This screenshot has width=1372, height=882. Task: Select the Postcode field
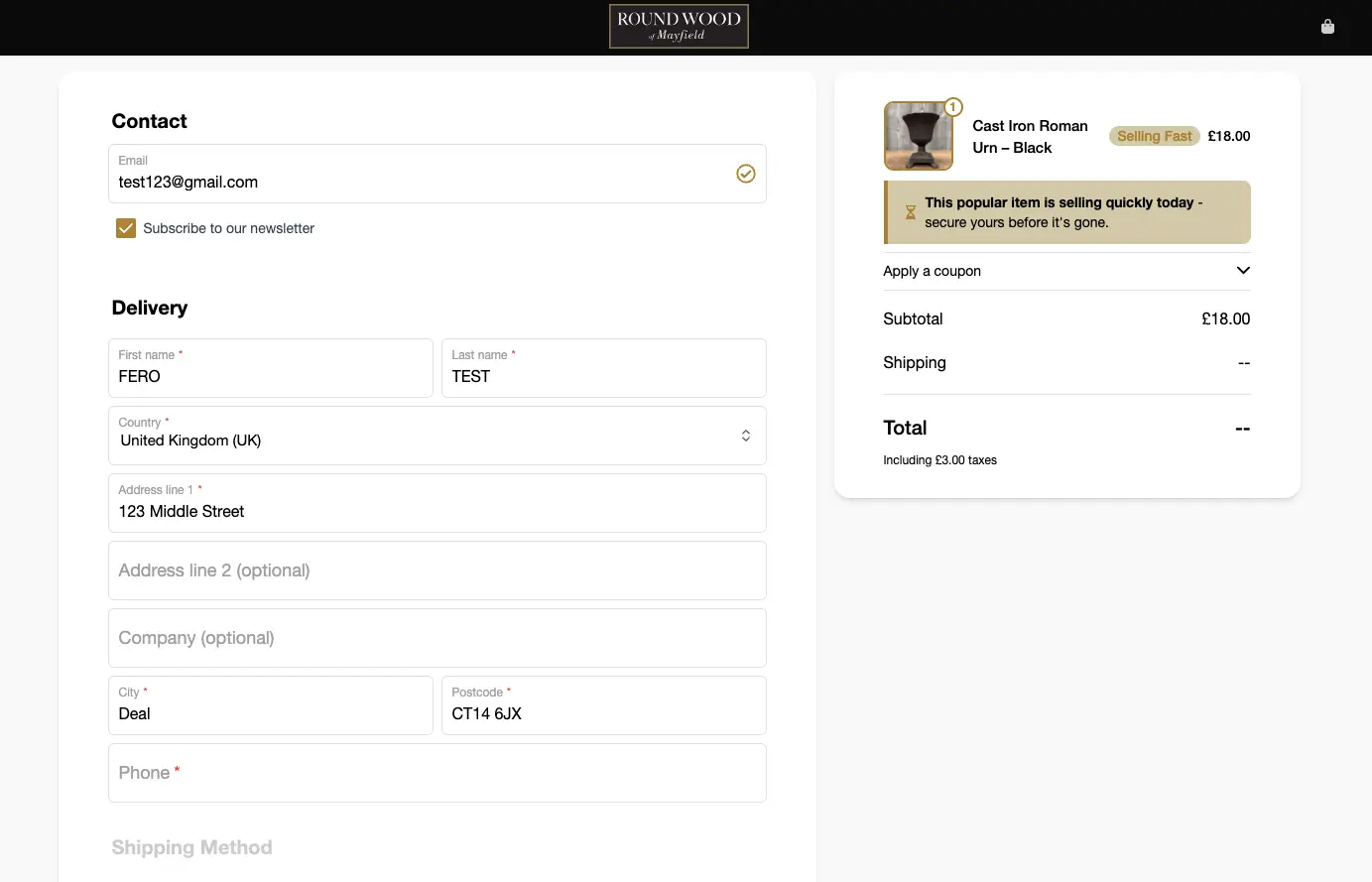tap(603, 713)
